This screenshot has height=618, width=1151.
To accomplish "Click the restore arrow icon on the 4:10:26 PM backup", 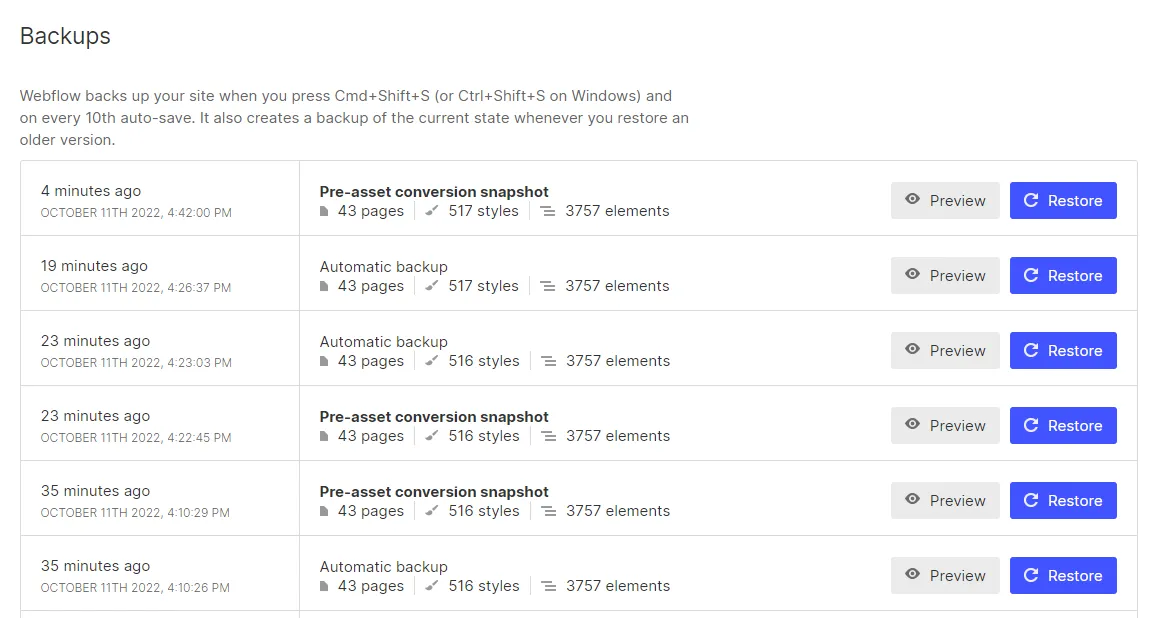I will click(x=1031, y=575).
